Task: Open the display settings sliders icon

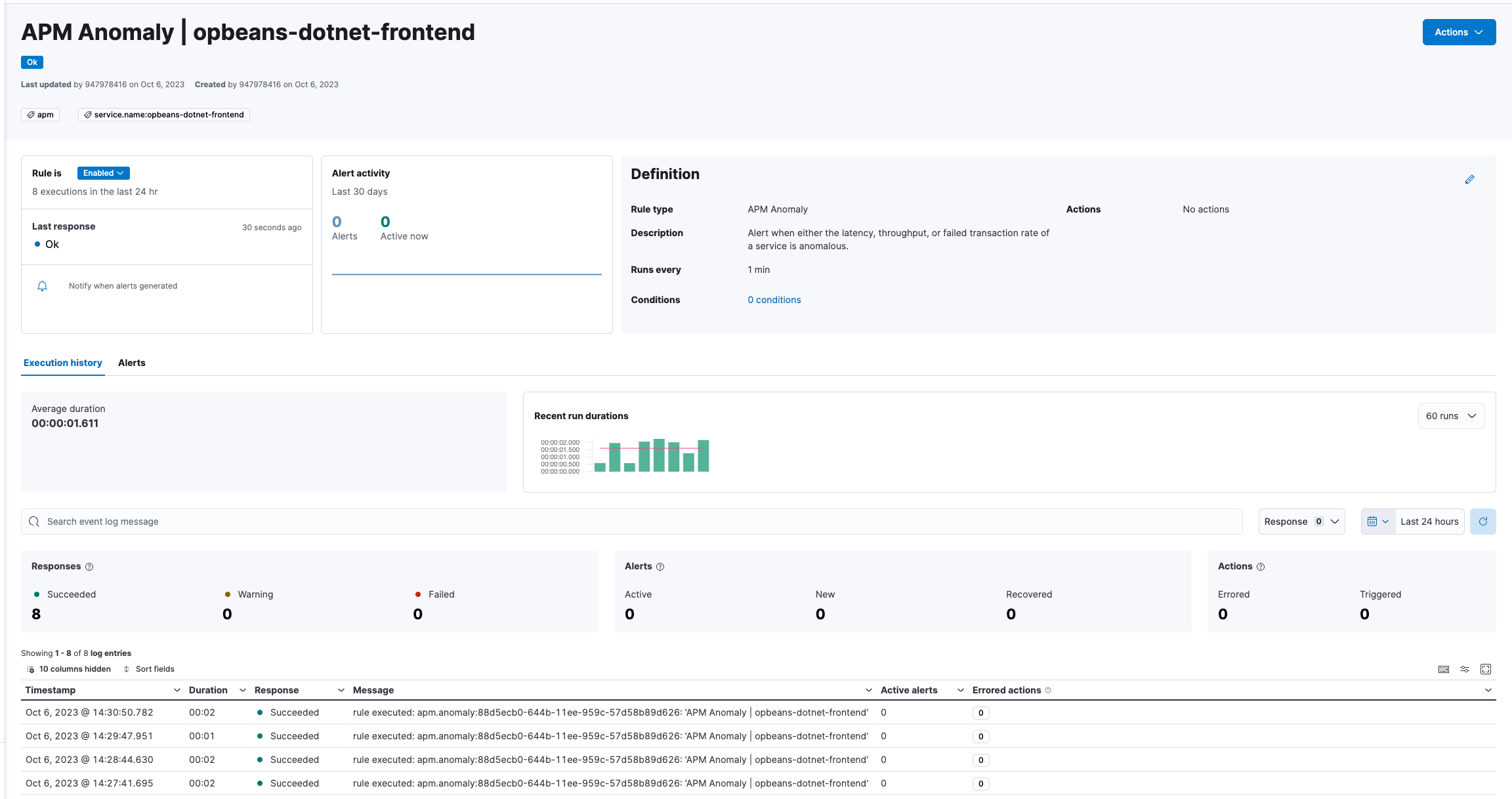Action: click(1464, 669)
